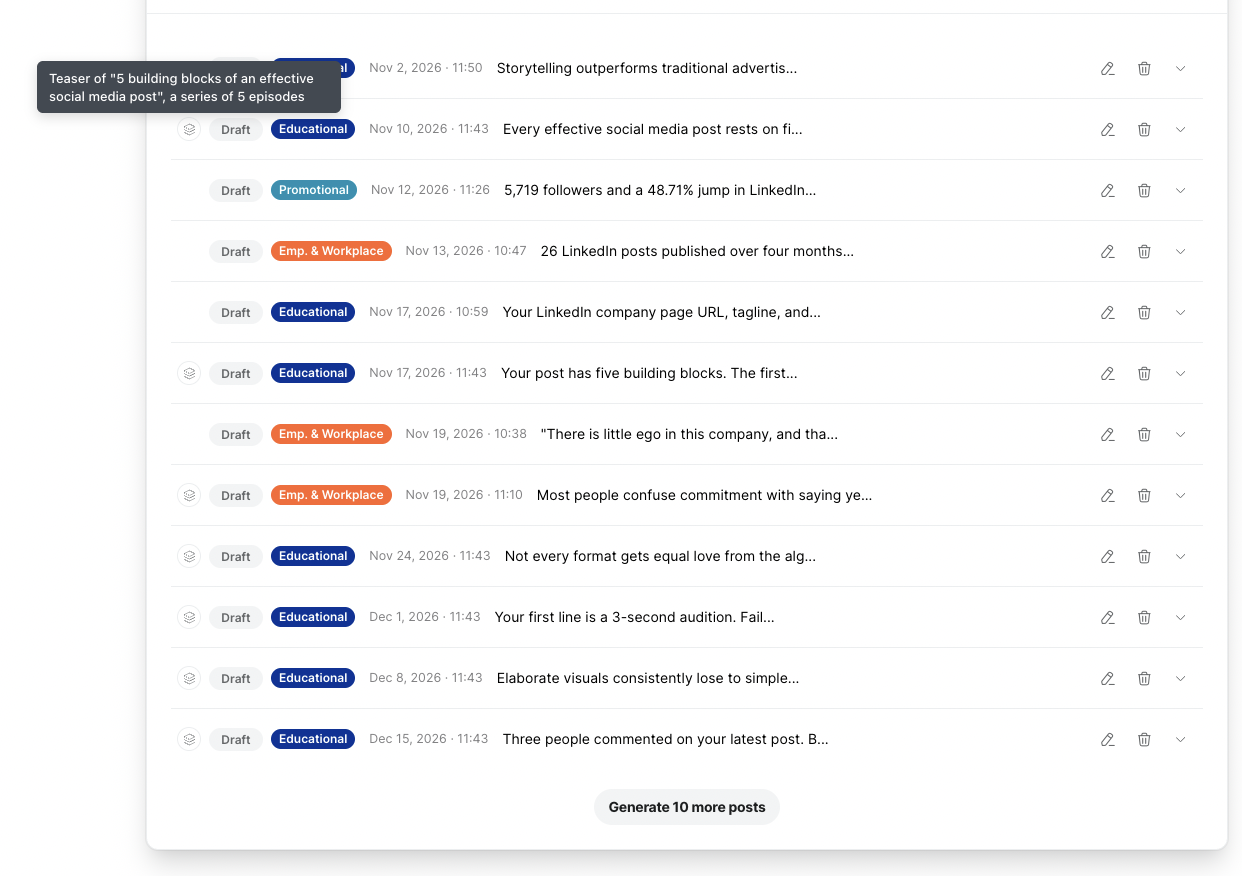1242x876 pixels.
Task: Delete the 'Three people commented' draft
Action: pyautogui.click(x=1144, y=740)
